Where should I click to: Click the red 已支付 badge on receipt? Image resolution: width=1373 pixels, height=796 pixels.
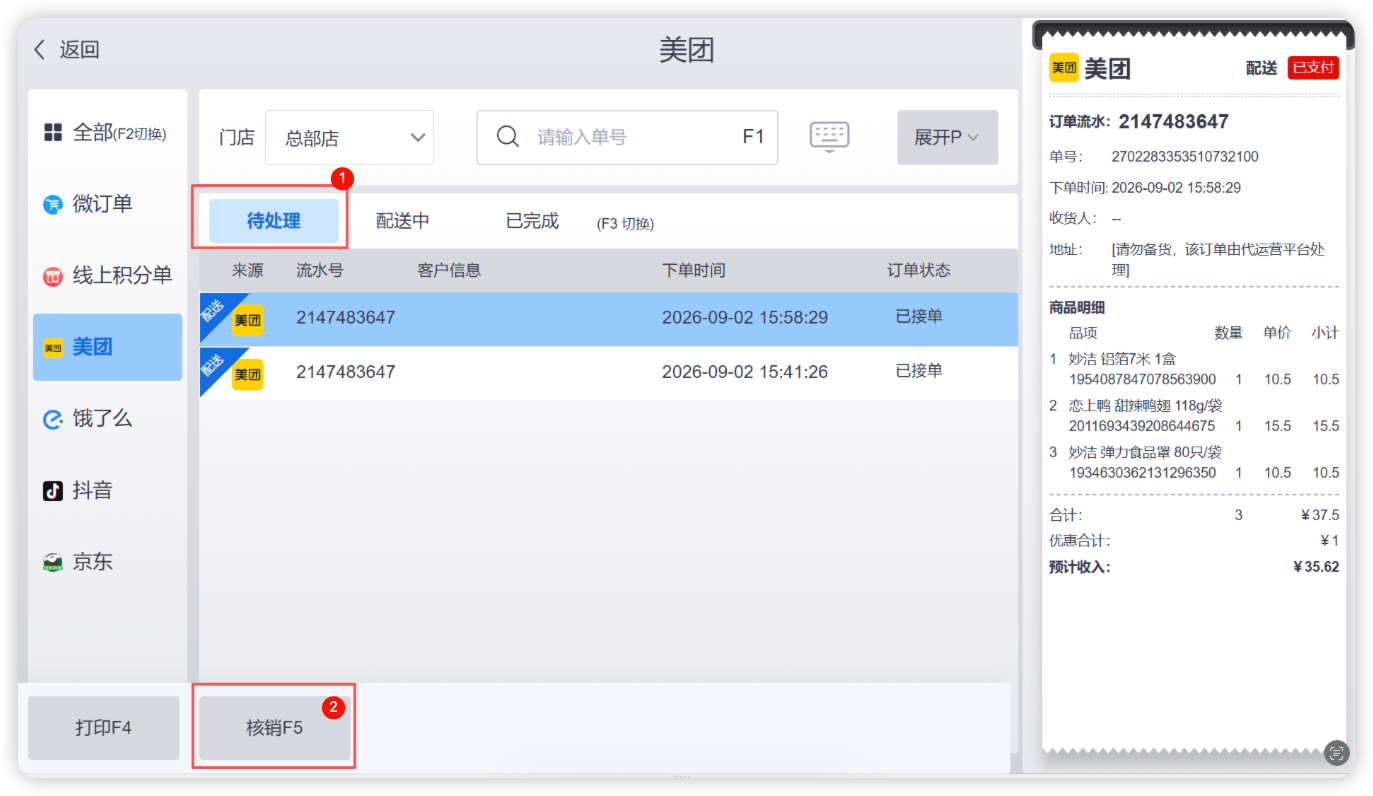(1313, 67)
